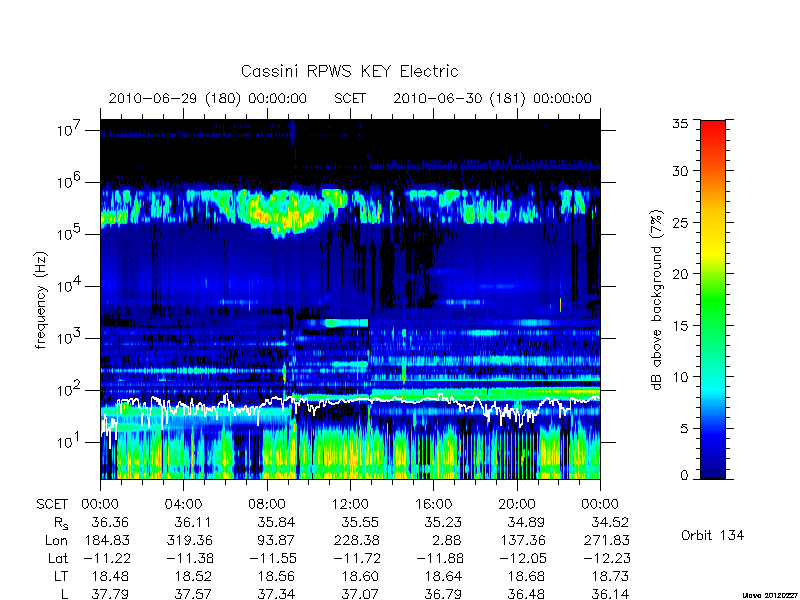800x600 pixels.
Task: Click the 'LT' row label
Action: point(60,576)
